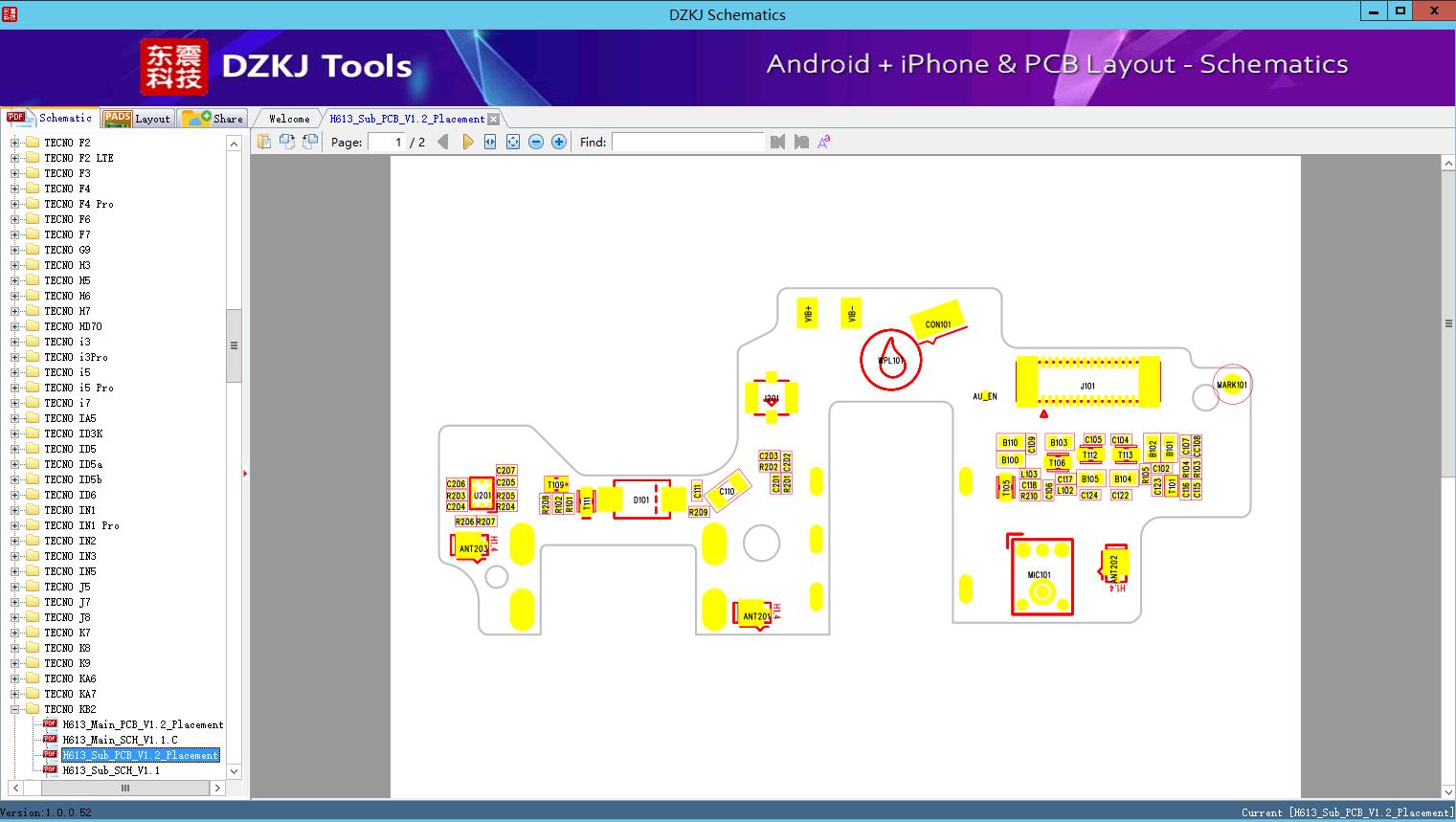Collapse the TECNO KB2 folder
This screenshot has height=822, width=1456.
tap(14, 709)
